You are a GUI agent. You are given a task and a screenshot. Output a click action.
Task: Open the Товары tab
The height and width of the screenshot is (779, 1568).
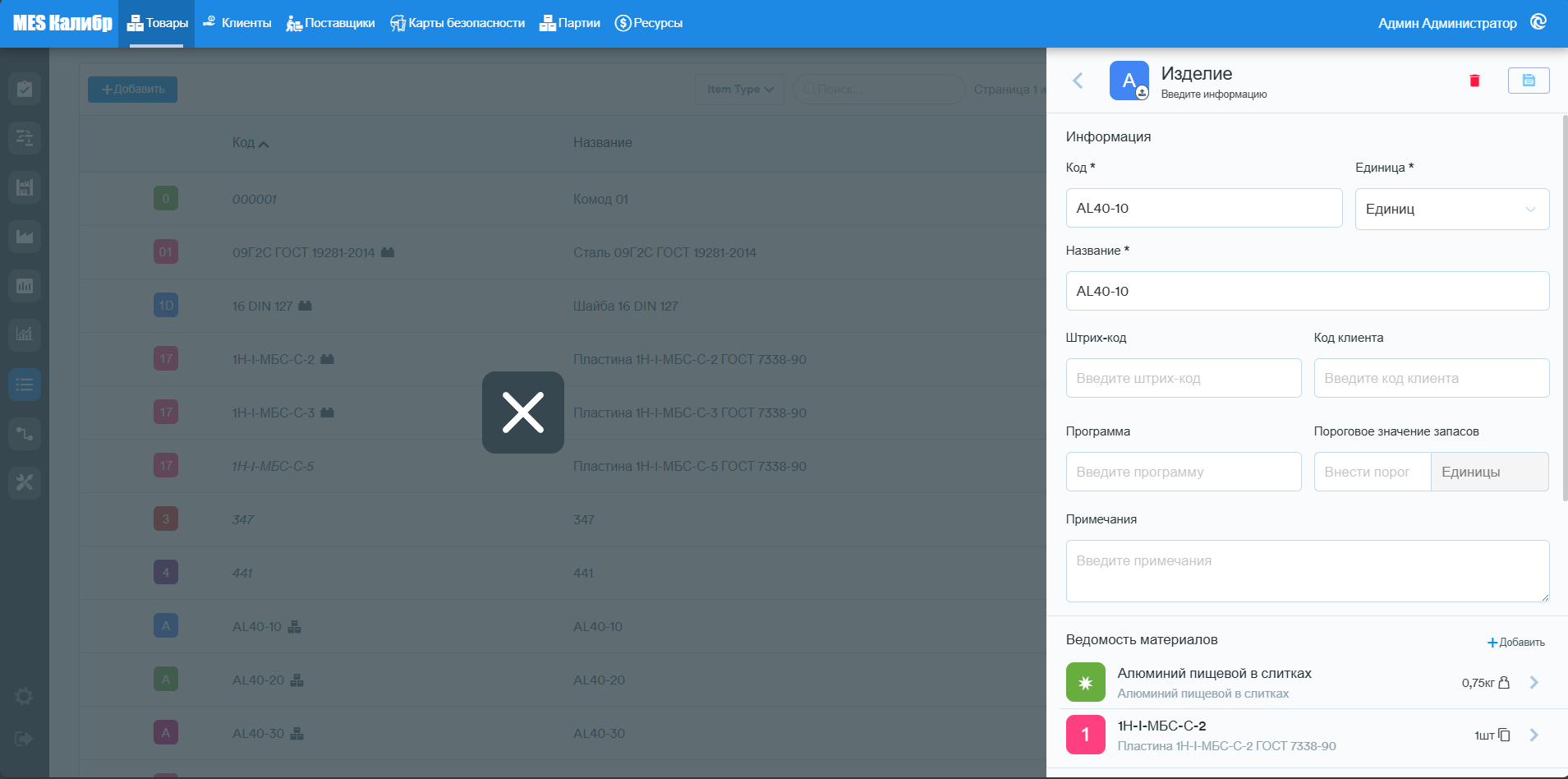point(157,23)
